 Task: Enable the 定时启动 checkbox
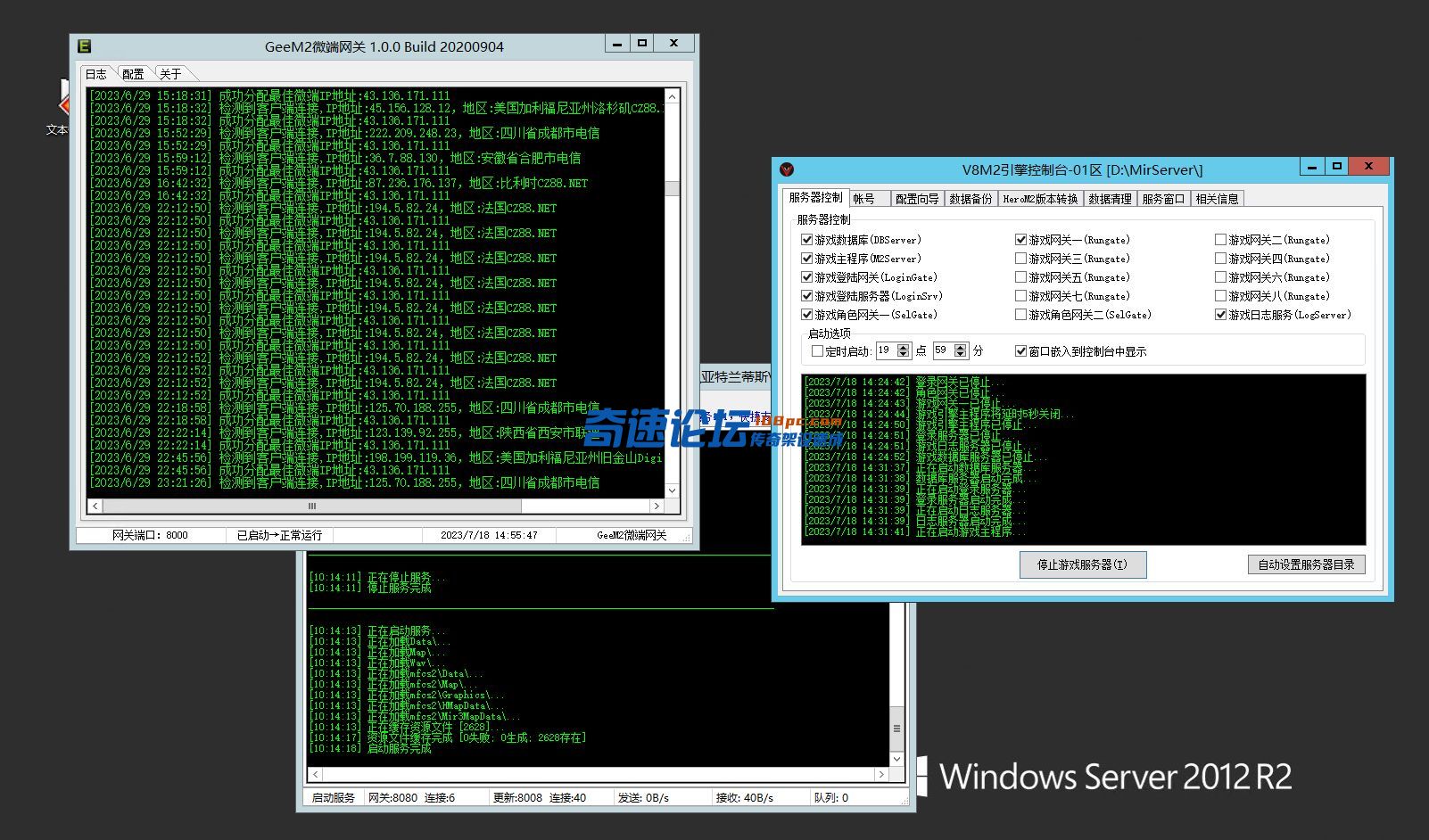pyautogui.click(x=817, y=351)
